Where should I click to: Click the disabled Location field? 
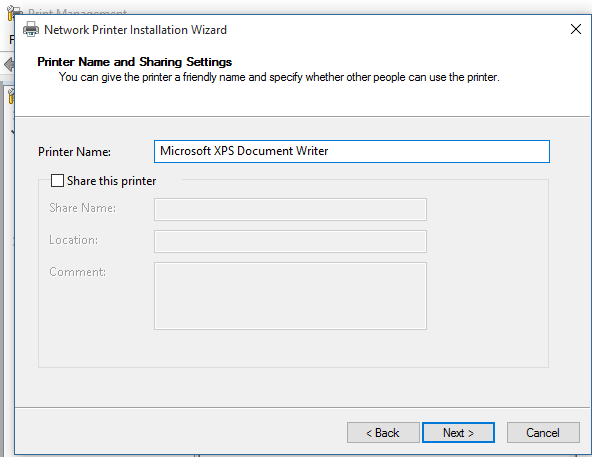(290, 241)
